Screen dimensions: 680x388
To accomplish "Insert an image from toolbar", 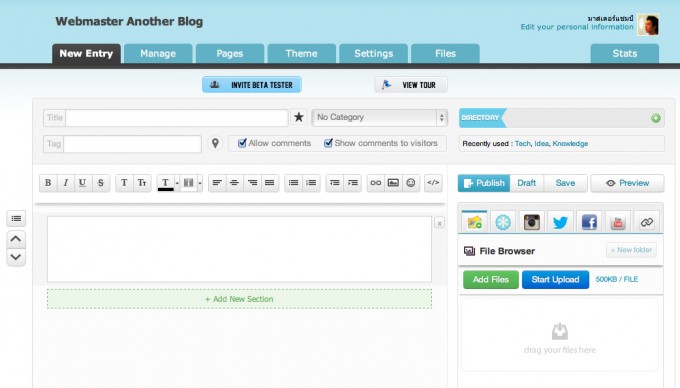I will (x=393, y=183).
